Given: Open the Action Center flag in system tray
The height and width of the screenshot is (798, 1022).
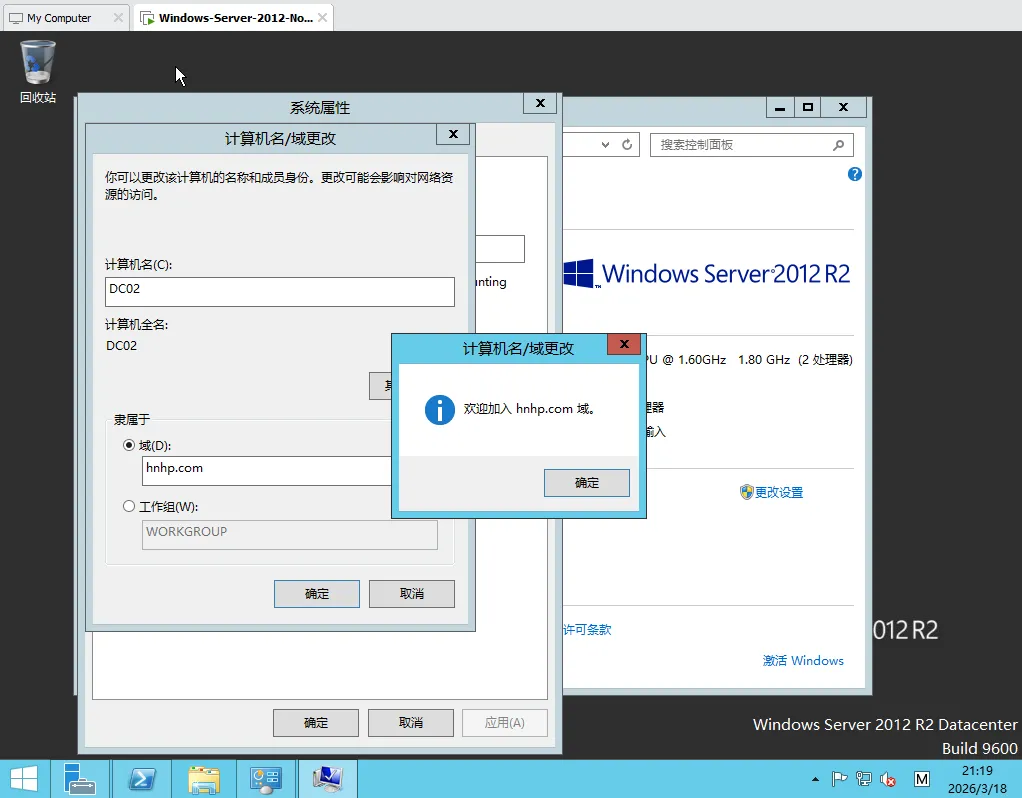Looking at the screenshot, I should [x=839, y=778].
